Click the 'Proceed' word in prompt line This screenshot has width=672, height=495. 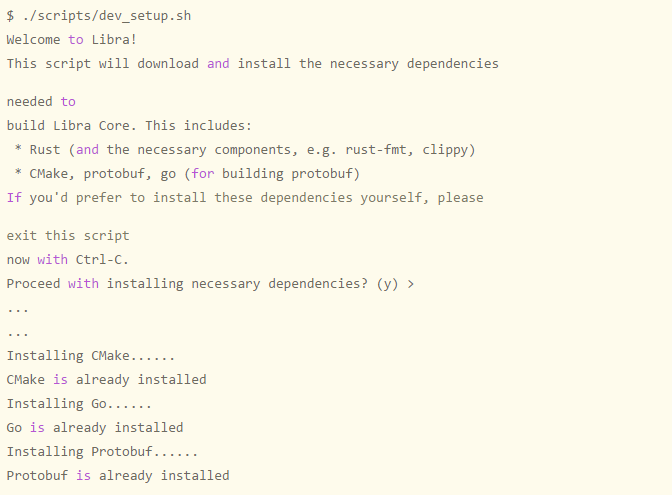[x=33, y=284]
